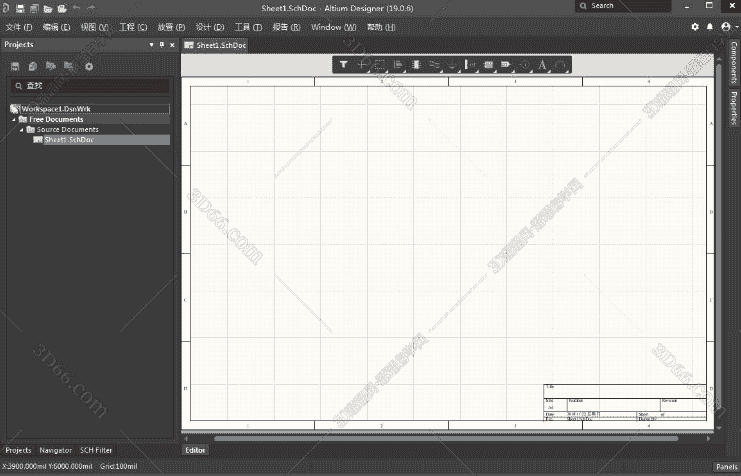Open the settings gear at top right

click(x=696, y=27)
